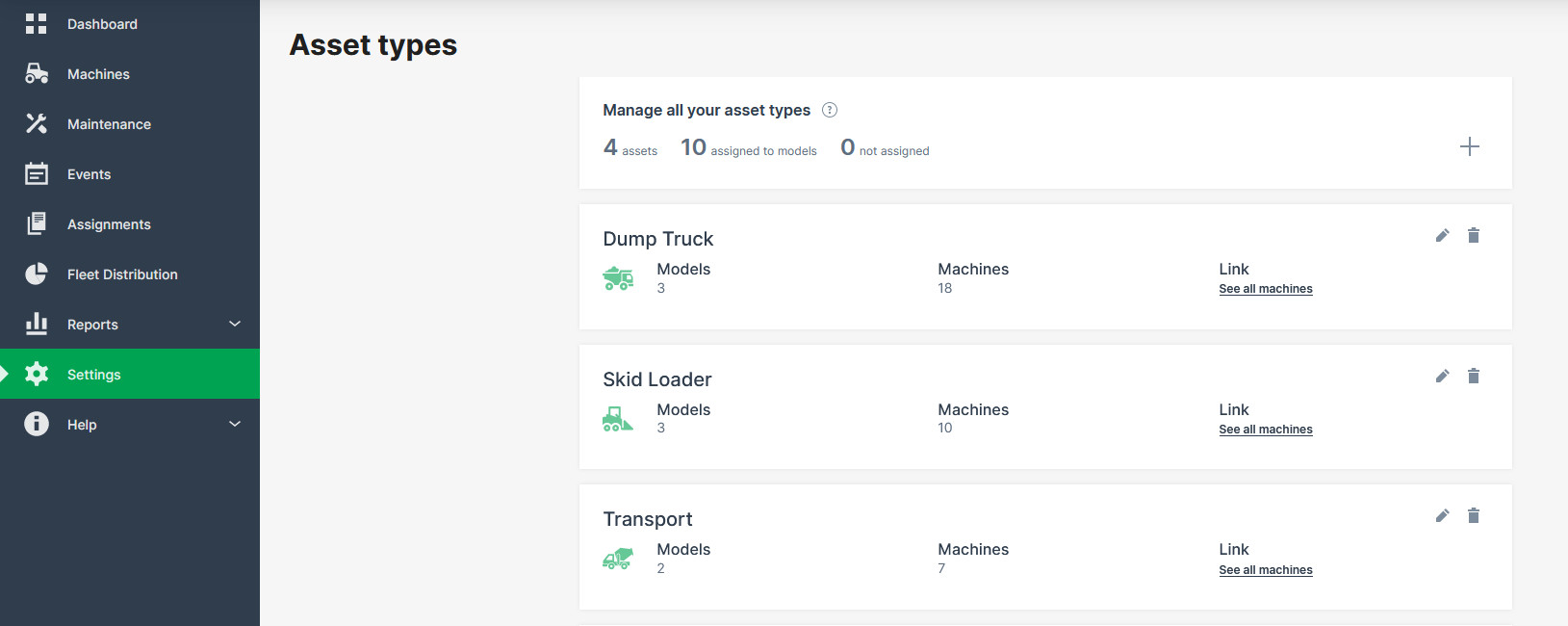This screenshot has height=626, width=1568.
Task: Open the Maintenance section
Action: [x=109, y=124]
